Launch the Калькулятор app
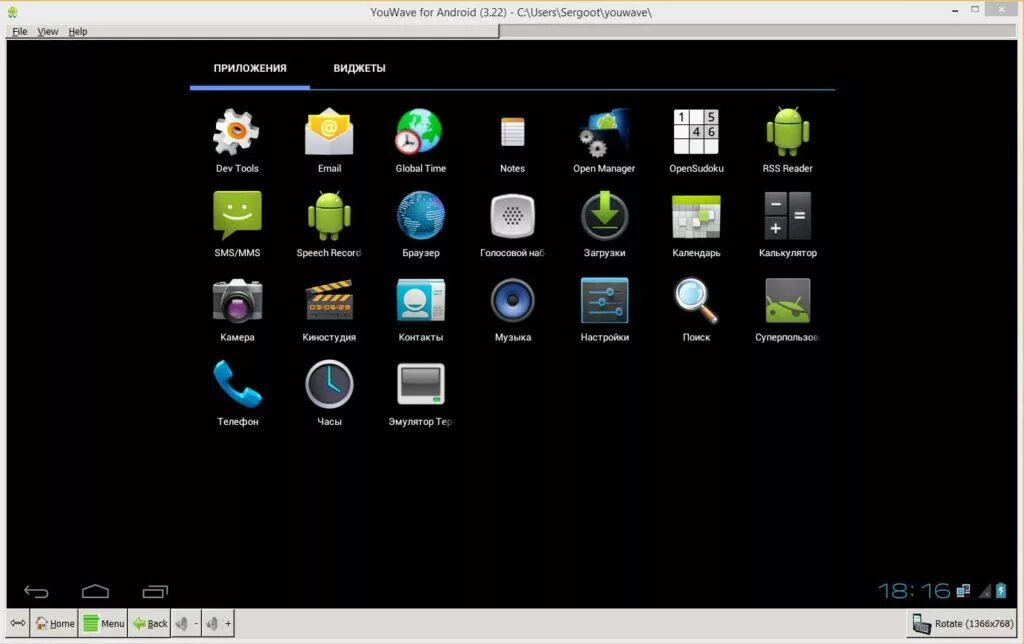The image size is (1024, 644). (788, 216)
